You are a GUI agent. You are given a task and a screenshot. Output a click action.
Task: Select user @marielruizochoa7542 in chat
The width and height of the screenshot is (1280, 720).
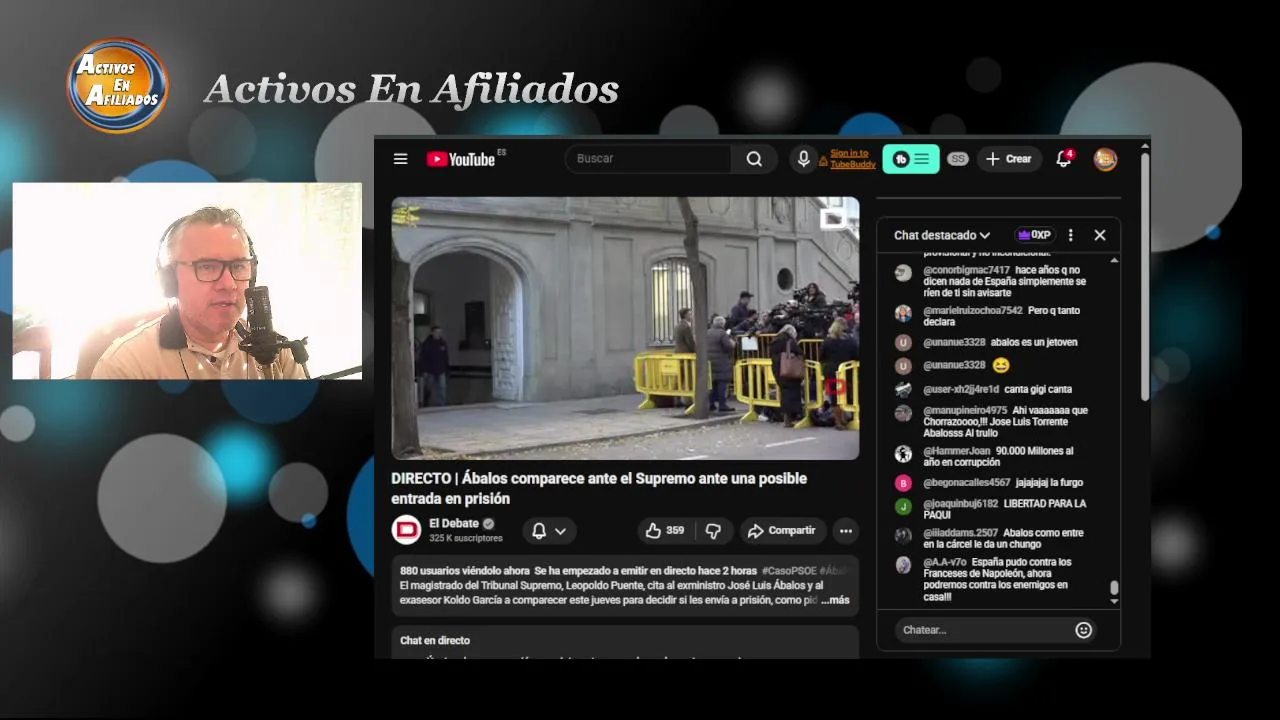point(973,311)
